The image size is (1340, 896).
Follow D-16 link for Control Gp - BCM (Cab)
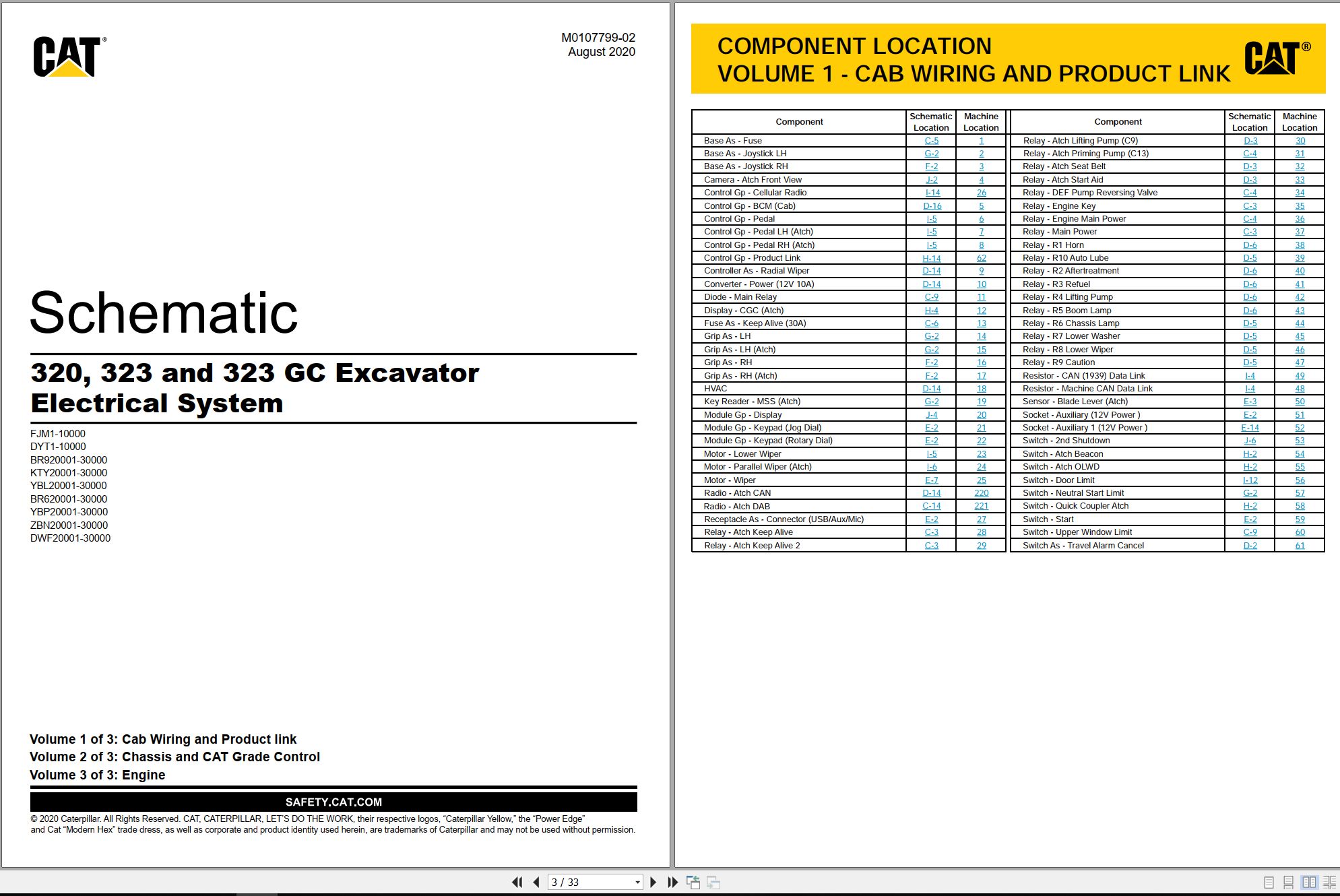(x=932, y=206)
